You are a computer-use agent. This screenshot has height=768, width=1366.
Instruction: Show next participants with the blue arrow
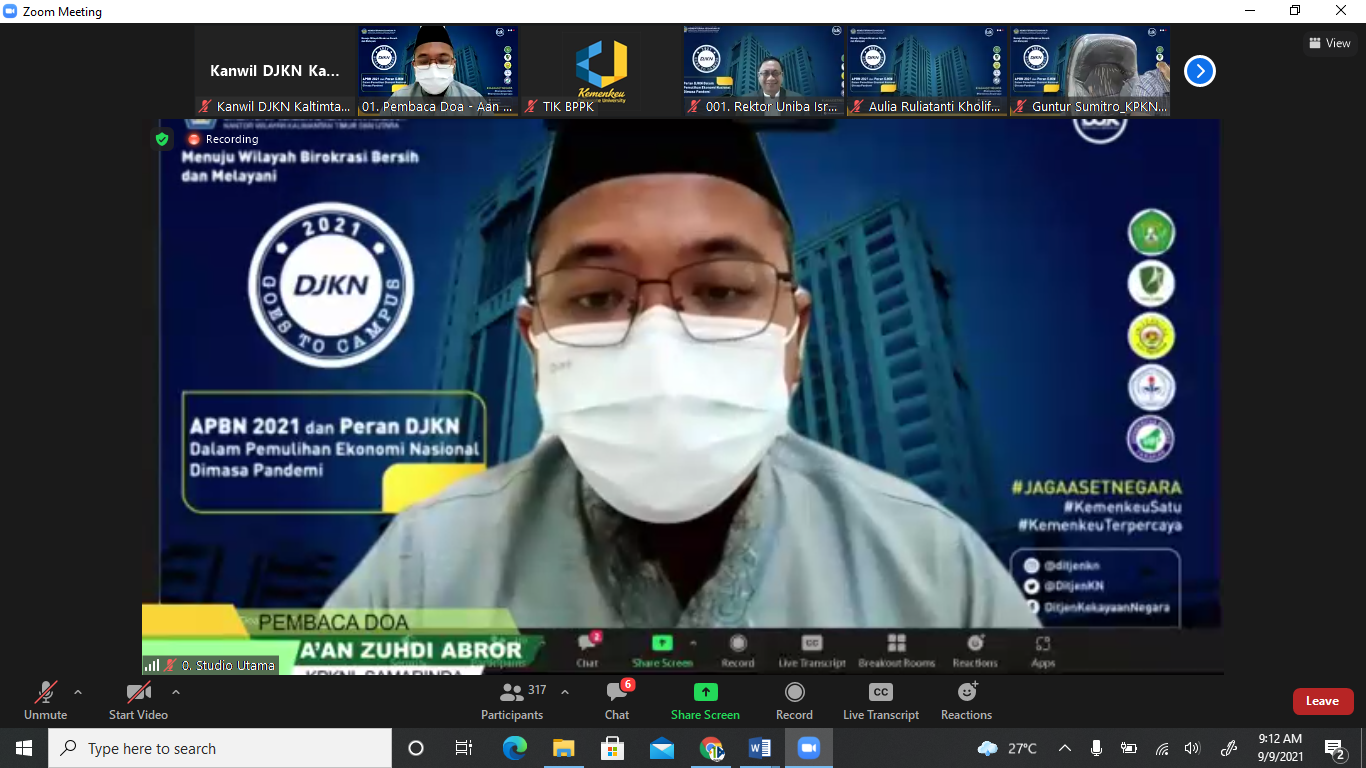(1200, 71)
